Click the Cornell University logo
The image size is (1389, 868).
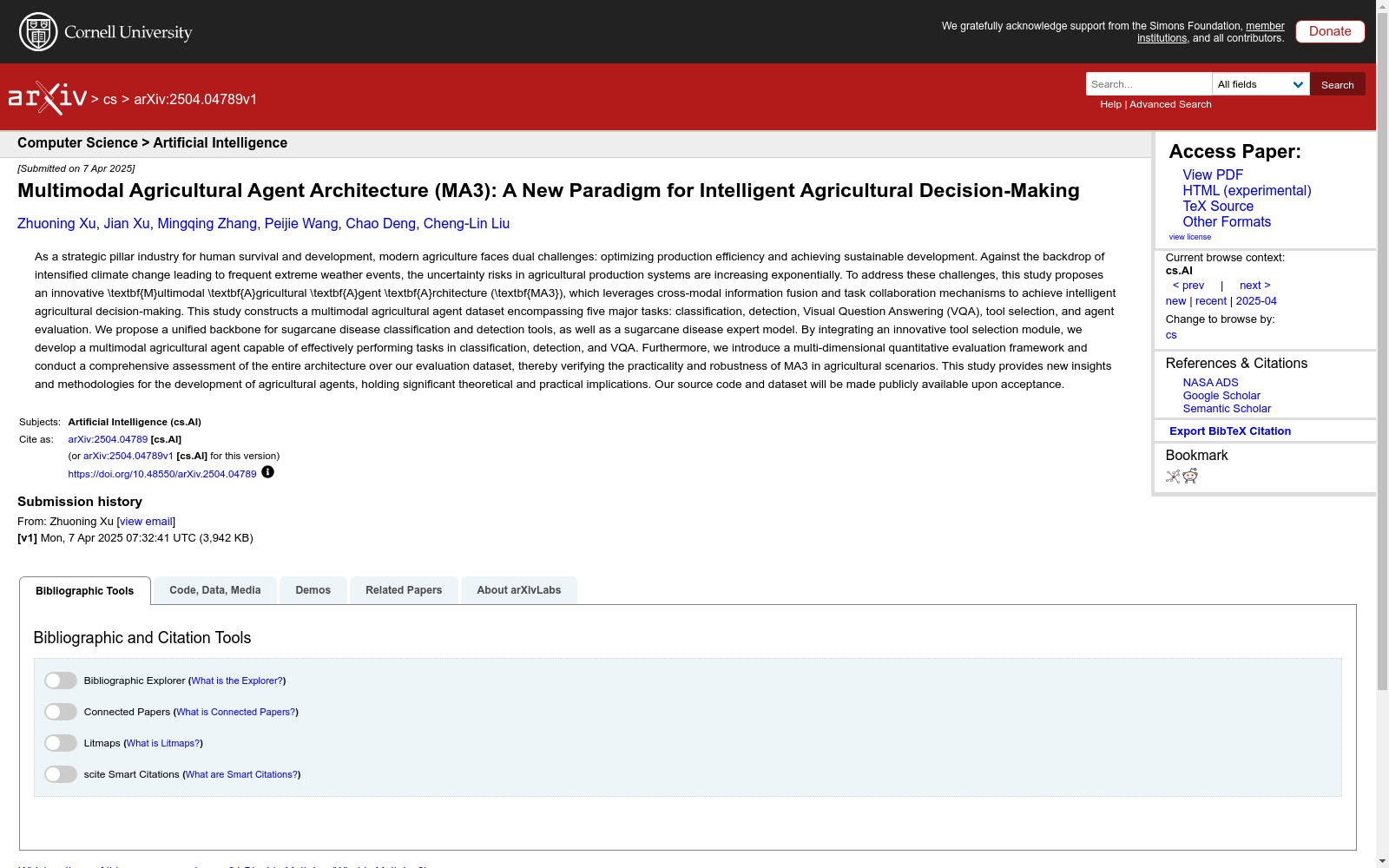pyautogui.click(x=106, y=32)
